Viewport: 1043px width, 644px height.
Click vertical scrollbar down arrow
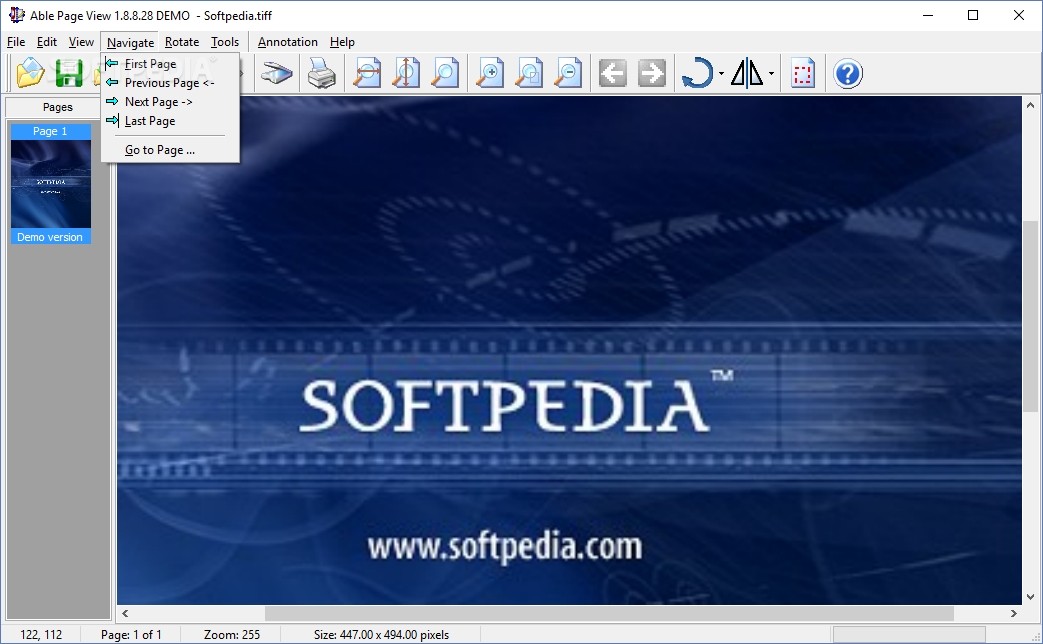coord(1030,597)
